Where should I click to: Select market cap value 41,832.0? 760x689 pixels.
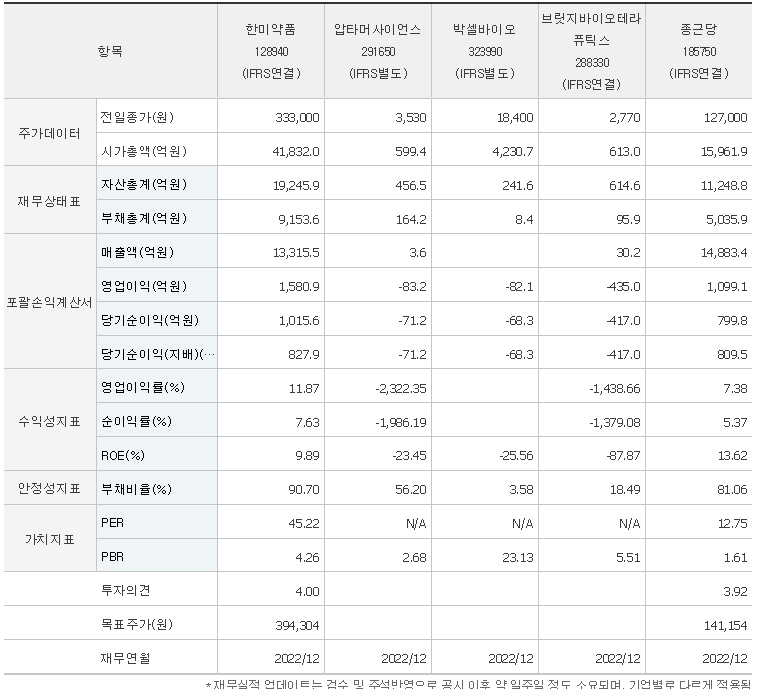pos(296,152)
